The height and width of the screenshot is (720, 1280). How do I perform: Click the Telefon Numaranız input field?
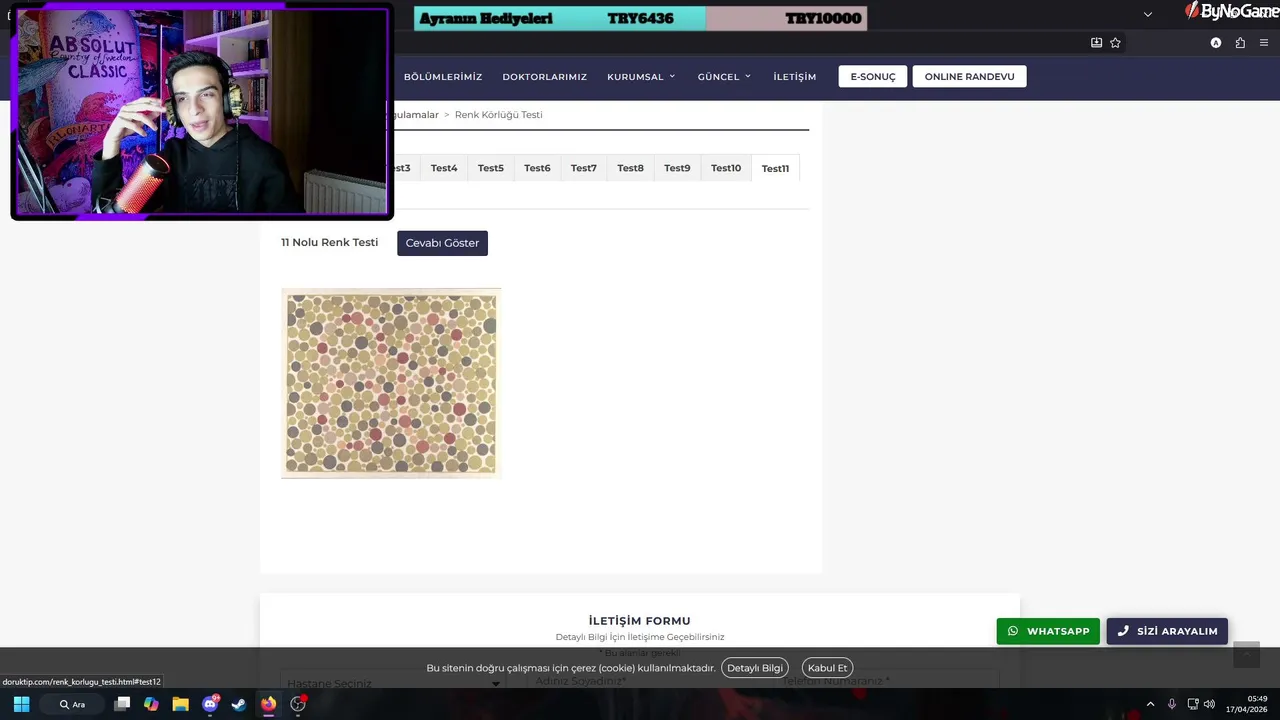[887, 681]
